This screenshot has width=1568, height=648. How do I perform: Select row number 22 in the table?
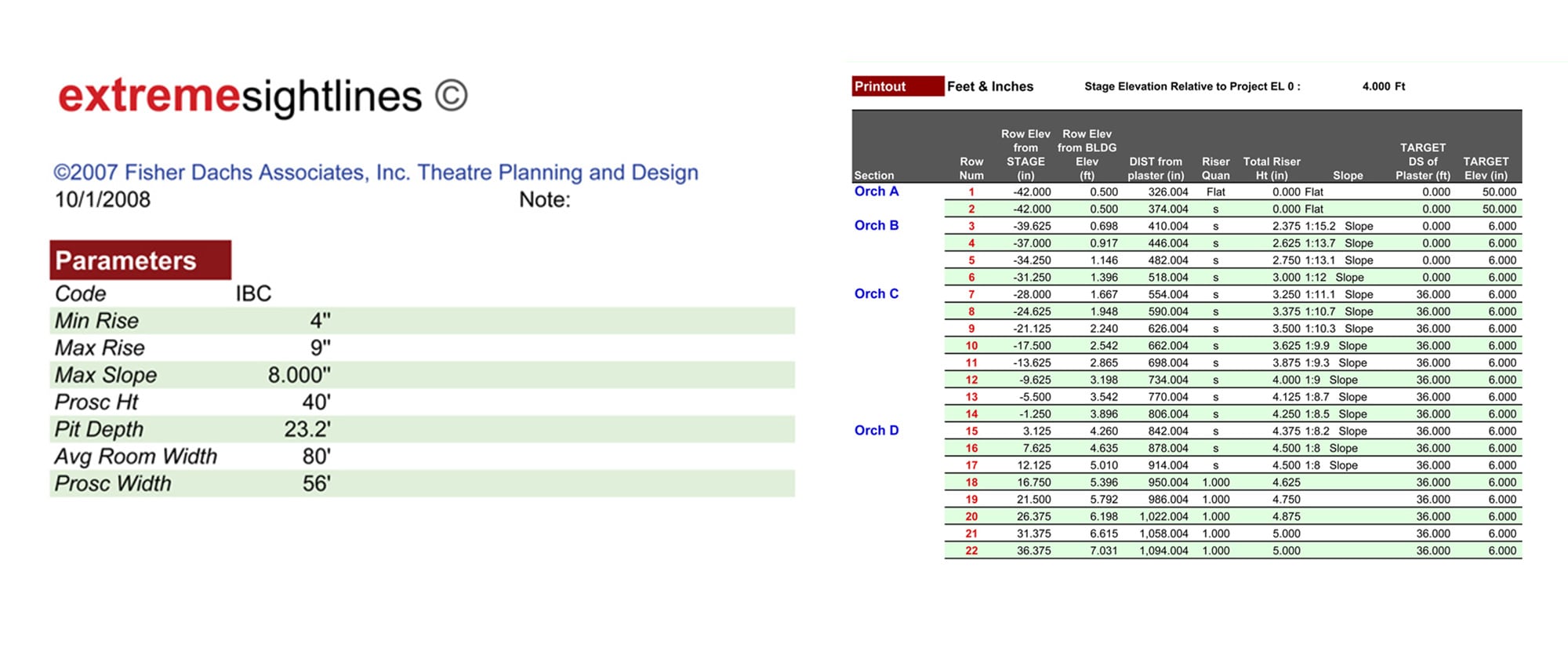pos(971,551)
